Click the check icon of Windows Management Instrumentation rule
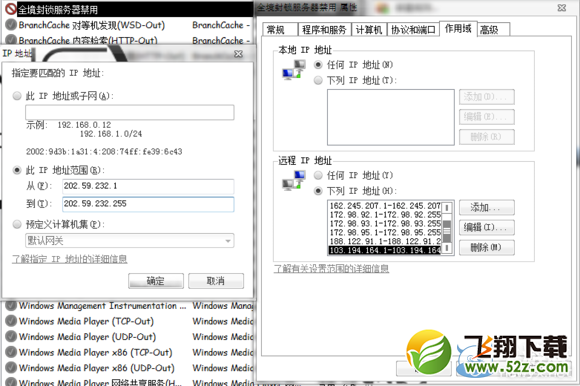 [x=11, y=306]
